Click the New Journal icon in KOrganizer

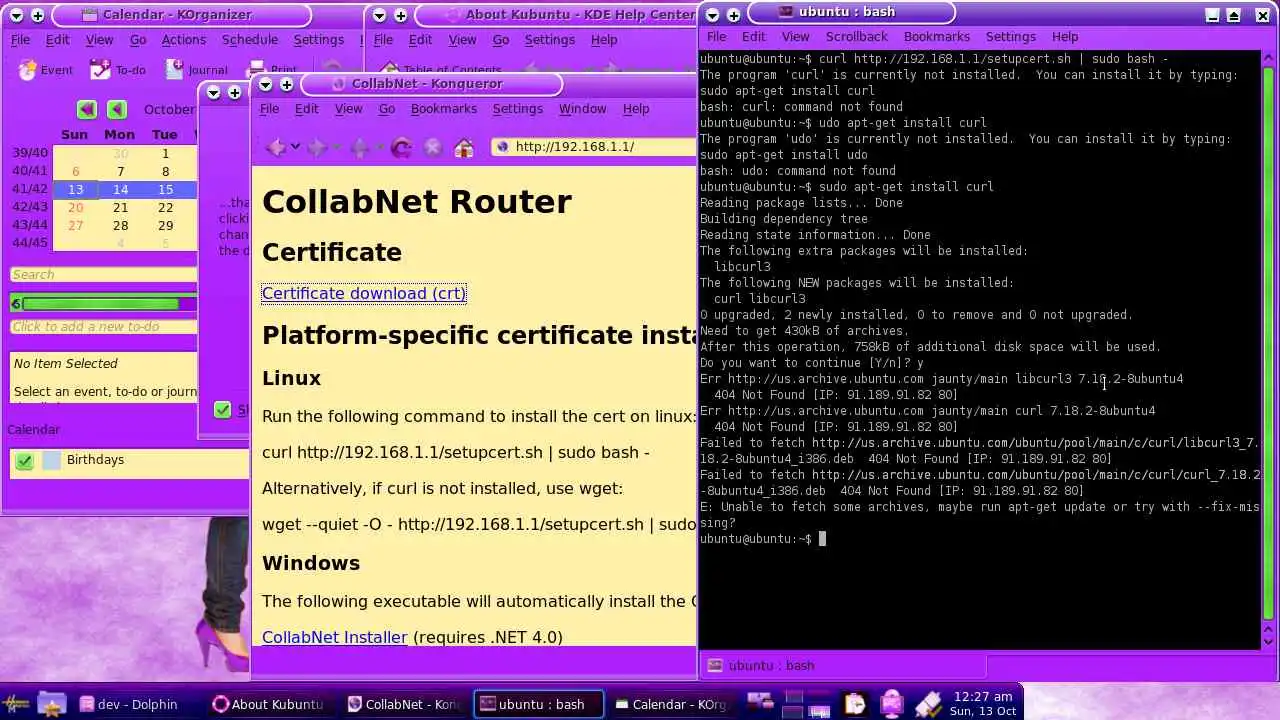tap(175, 70)
